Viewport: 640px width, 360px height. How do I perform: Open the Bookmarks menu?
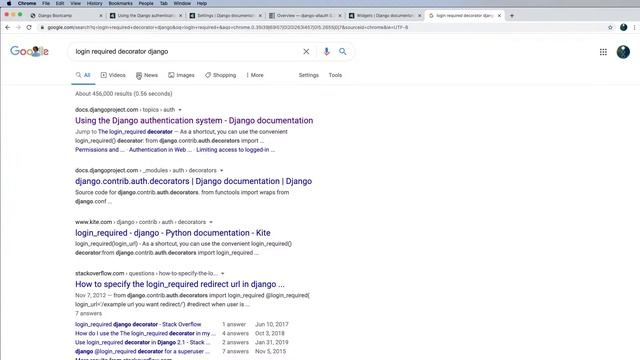[120, 3]
